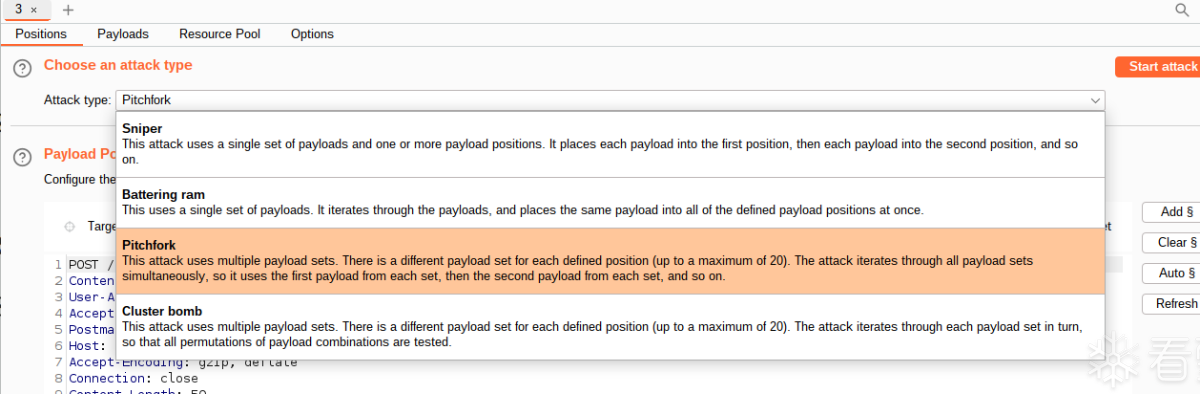Click the Clear § button
Image resolution: width=1200 pixels, height=394 pixels.
click(x=1171, y=243)
